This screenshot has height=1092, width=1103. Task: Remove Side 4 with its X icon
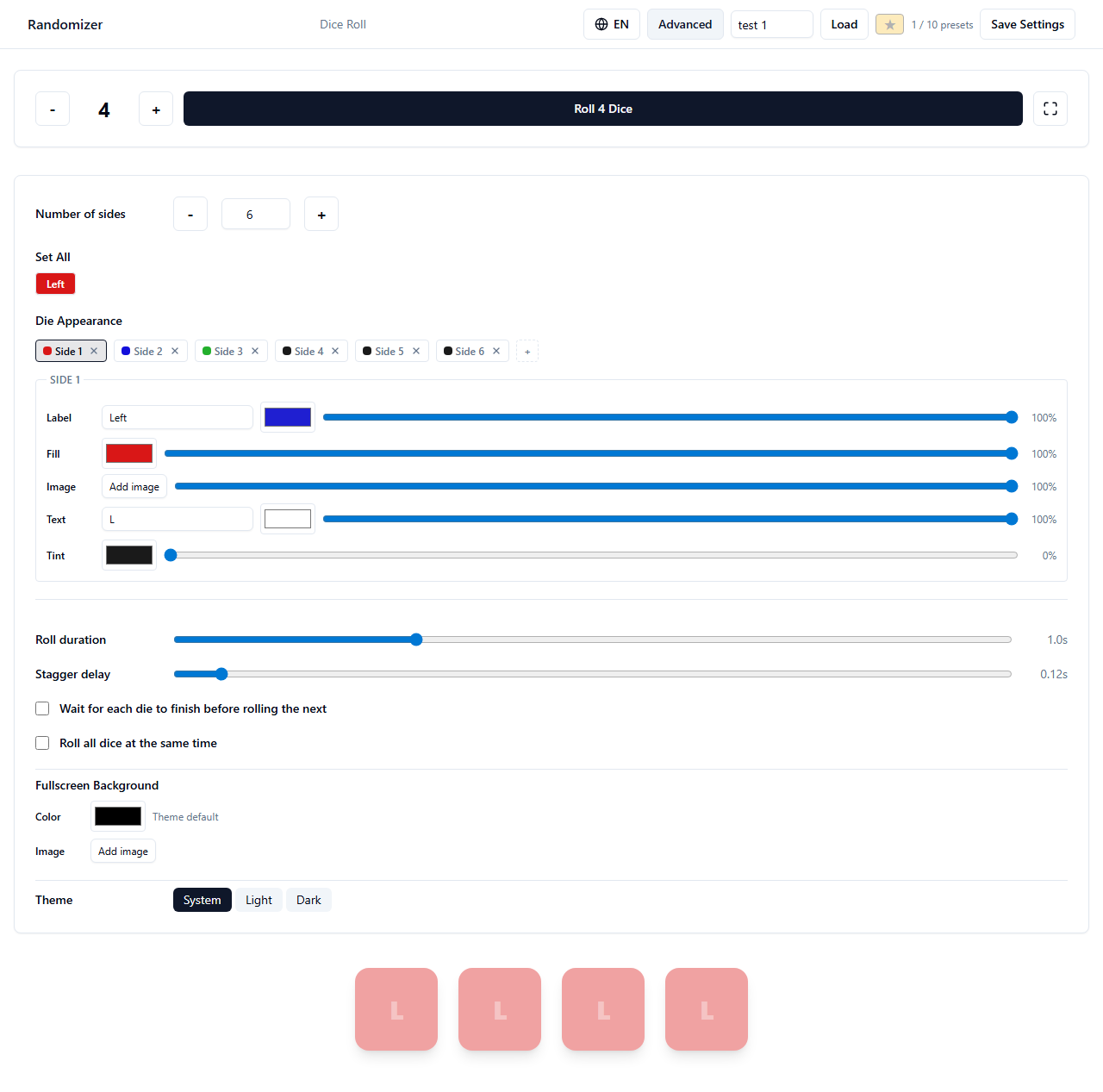click(335, 351)
